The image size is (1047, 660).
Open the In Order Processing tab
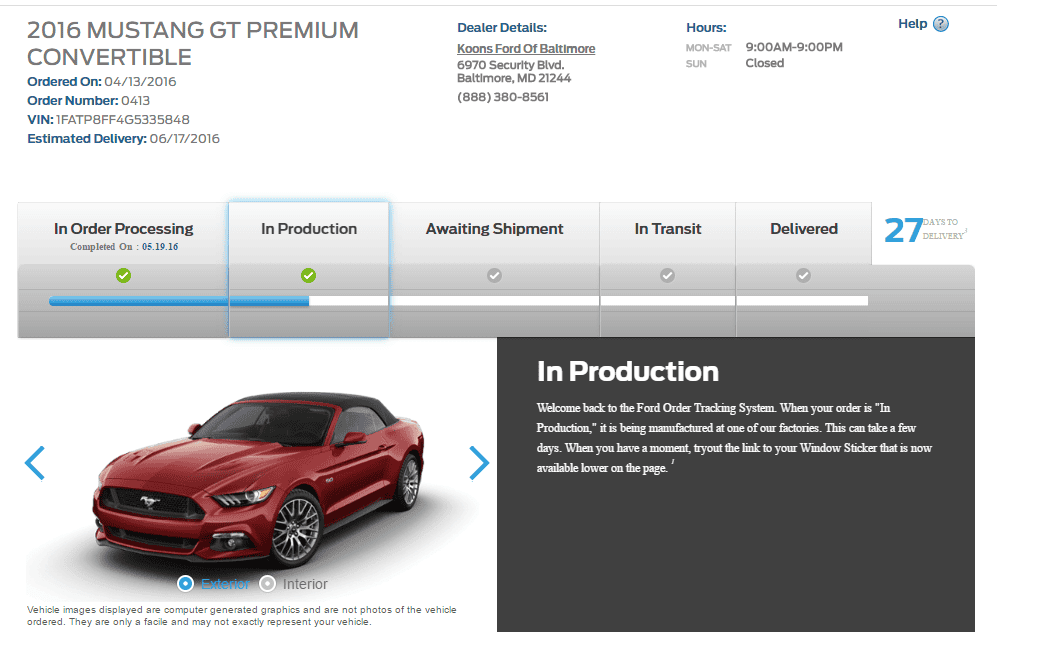click(123, 234)
